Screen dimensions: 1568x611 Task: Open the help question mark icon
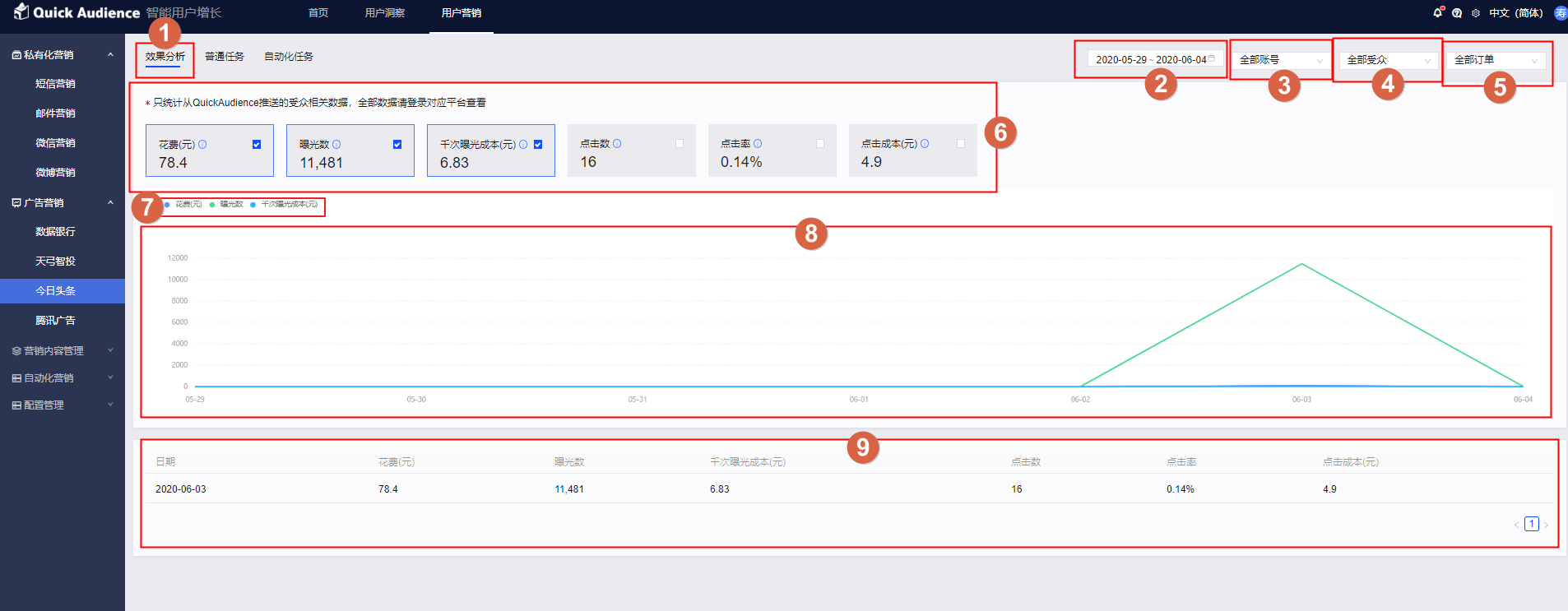[x=1457, y=13]
